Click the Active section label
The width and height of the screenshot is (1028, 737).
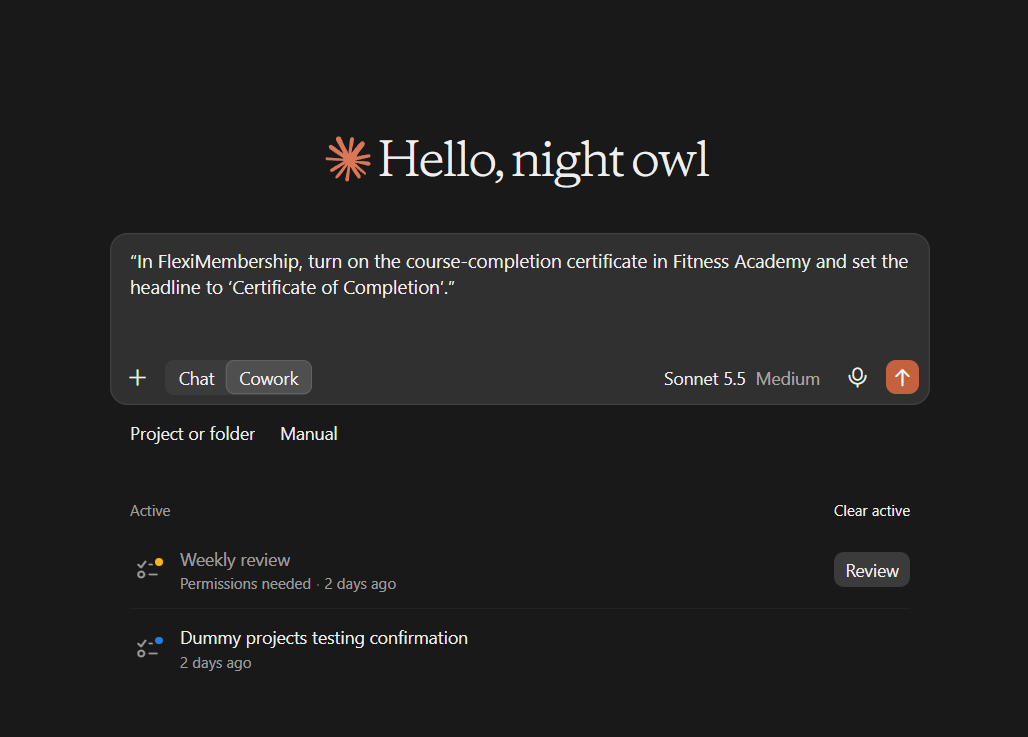[x=150, y=511]
